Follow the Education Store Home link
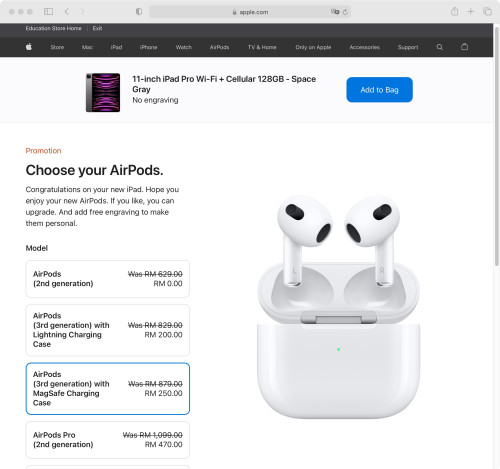The width and height of the screenshot is (500, 469). (x=54, y=28)
